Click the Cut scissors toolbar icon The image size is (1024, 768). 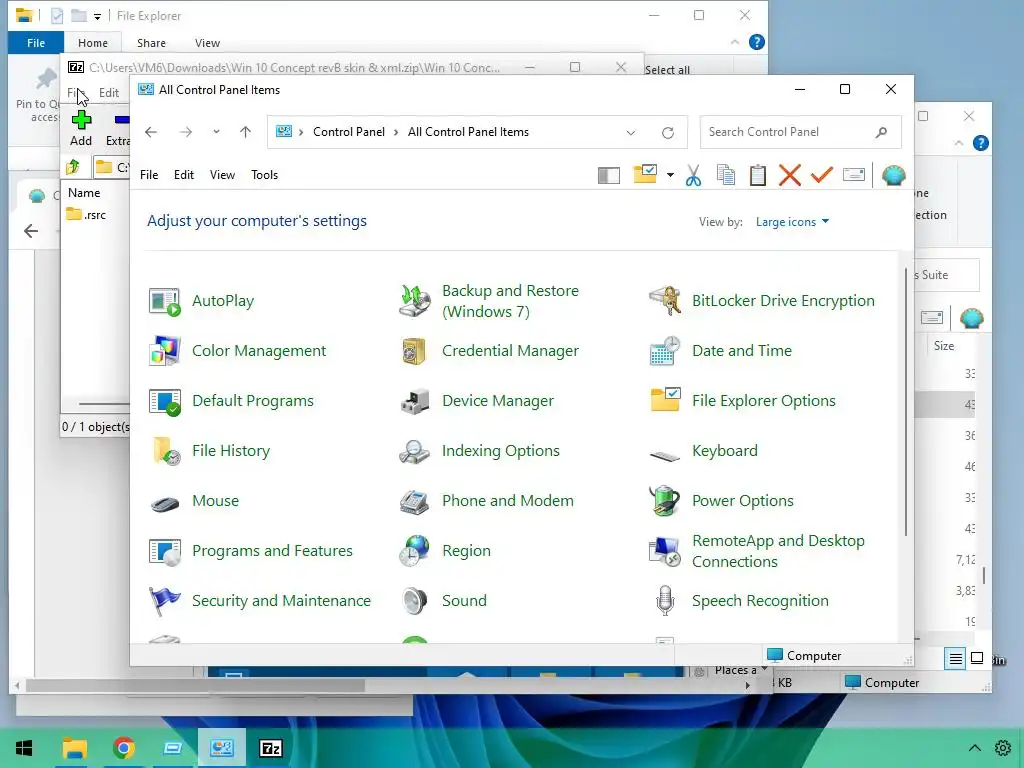(693, 175)
